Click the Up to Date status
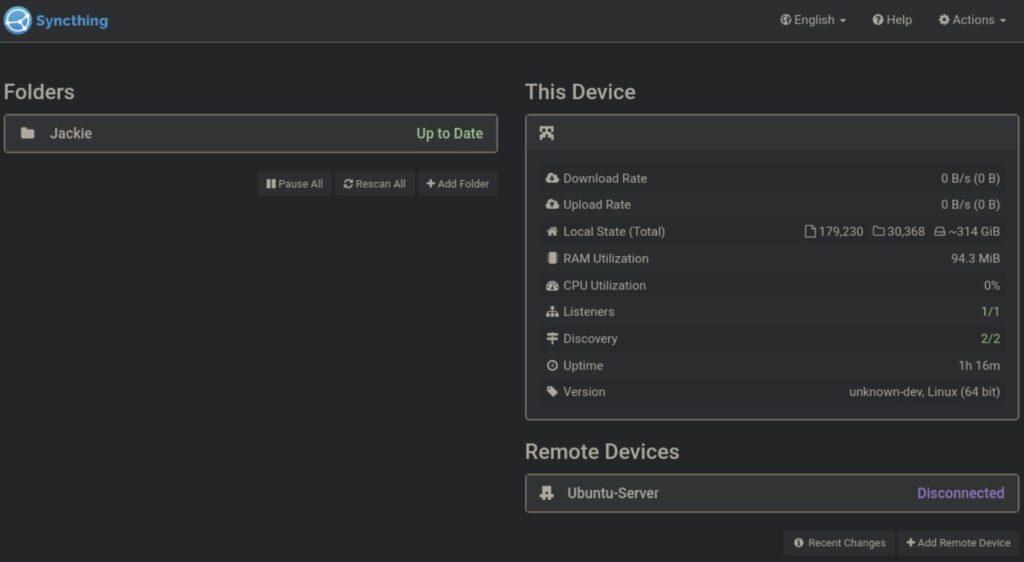Image resolution: width=1024 pixels, height=562 pixels. (449, 134)
